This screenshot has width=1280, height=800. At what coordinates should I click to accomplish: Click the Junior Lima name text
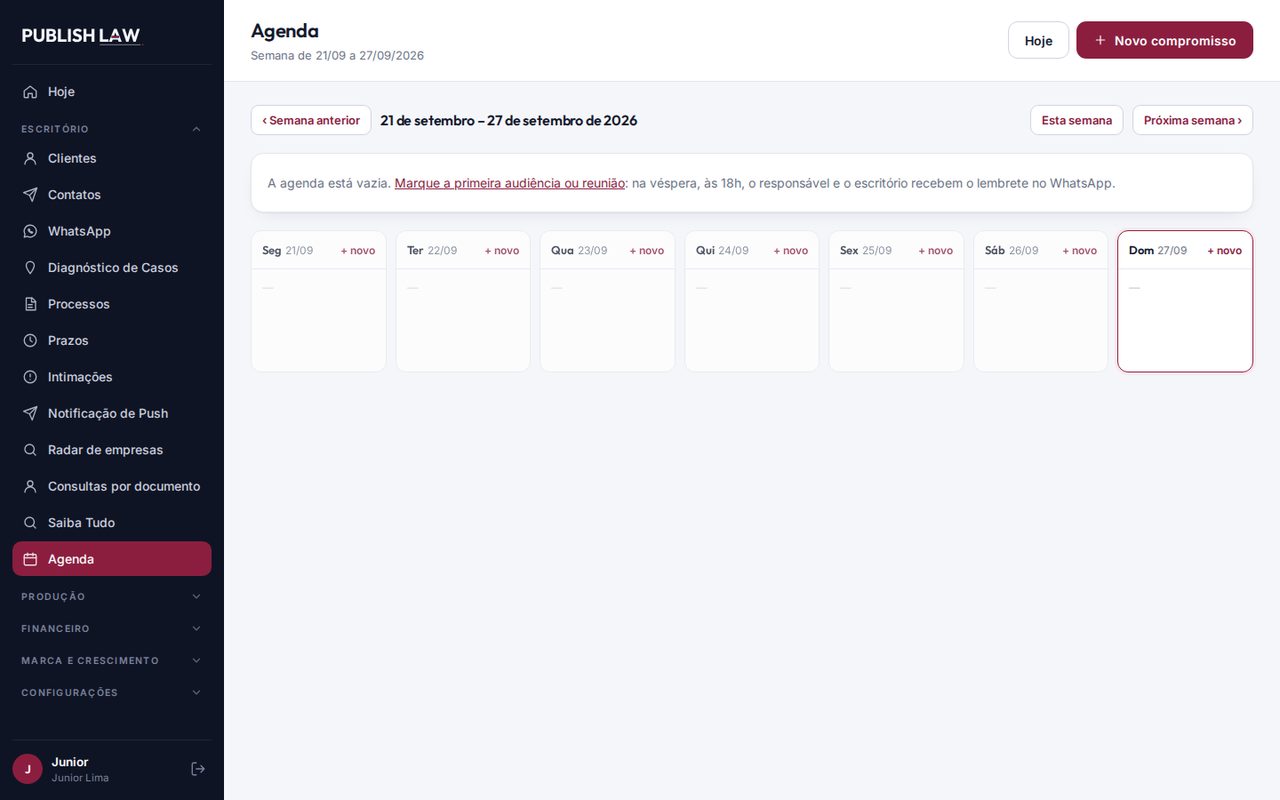[x=80, y=778]
